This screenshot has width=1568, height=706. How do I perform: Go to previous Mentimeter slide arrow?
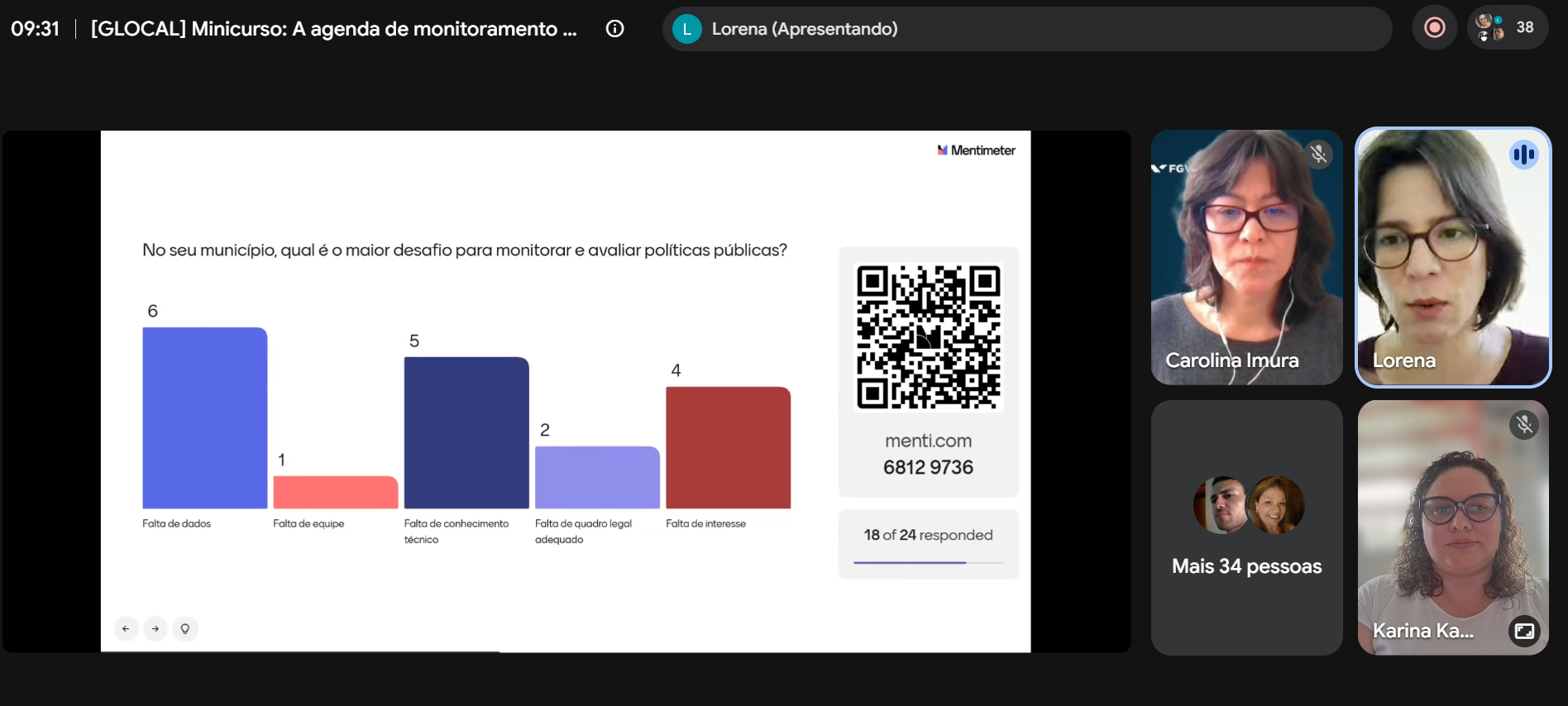pyautogui.click(x=126, y=628)
